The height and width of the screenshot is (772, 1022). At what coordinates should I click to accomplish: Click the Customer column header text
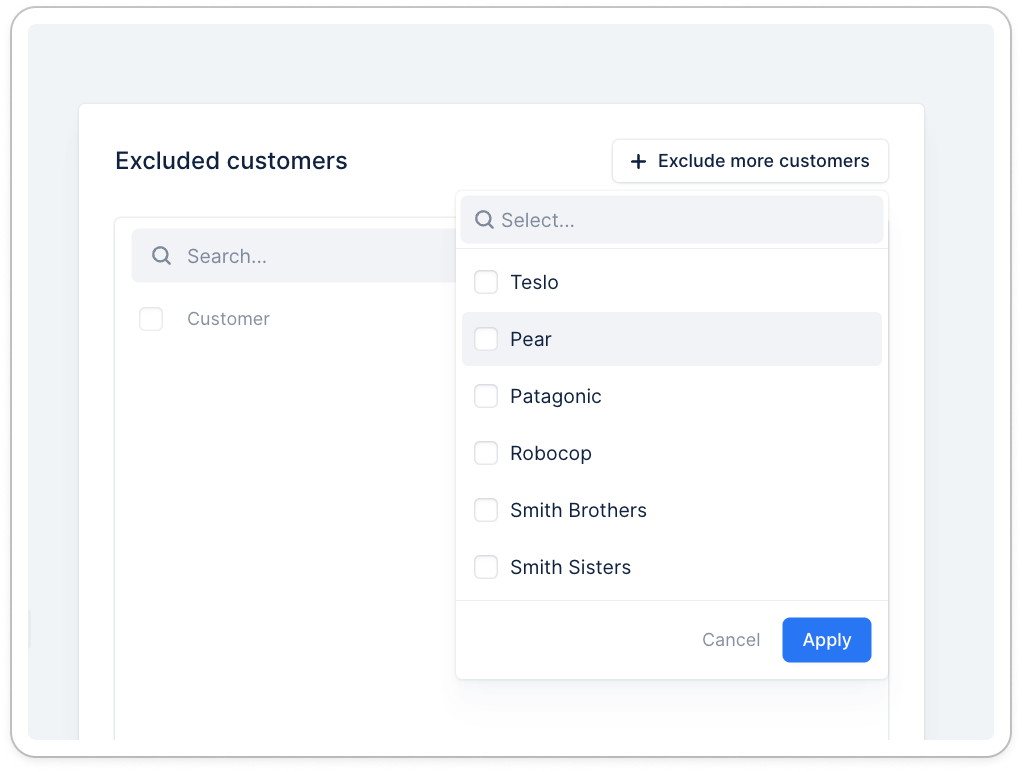coord(228,319)
